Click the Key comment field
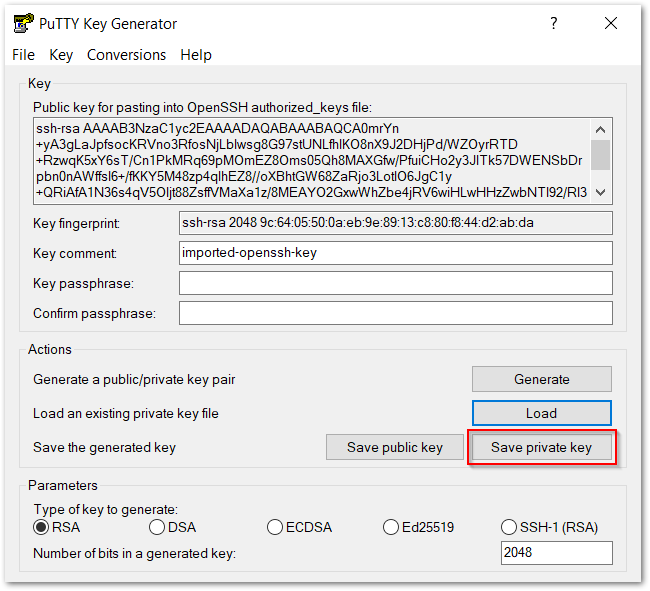650x591 pixels. (395, 253)
